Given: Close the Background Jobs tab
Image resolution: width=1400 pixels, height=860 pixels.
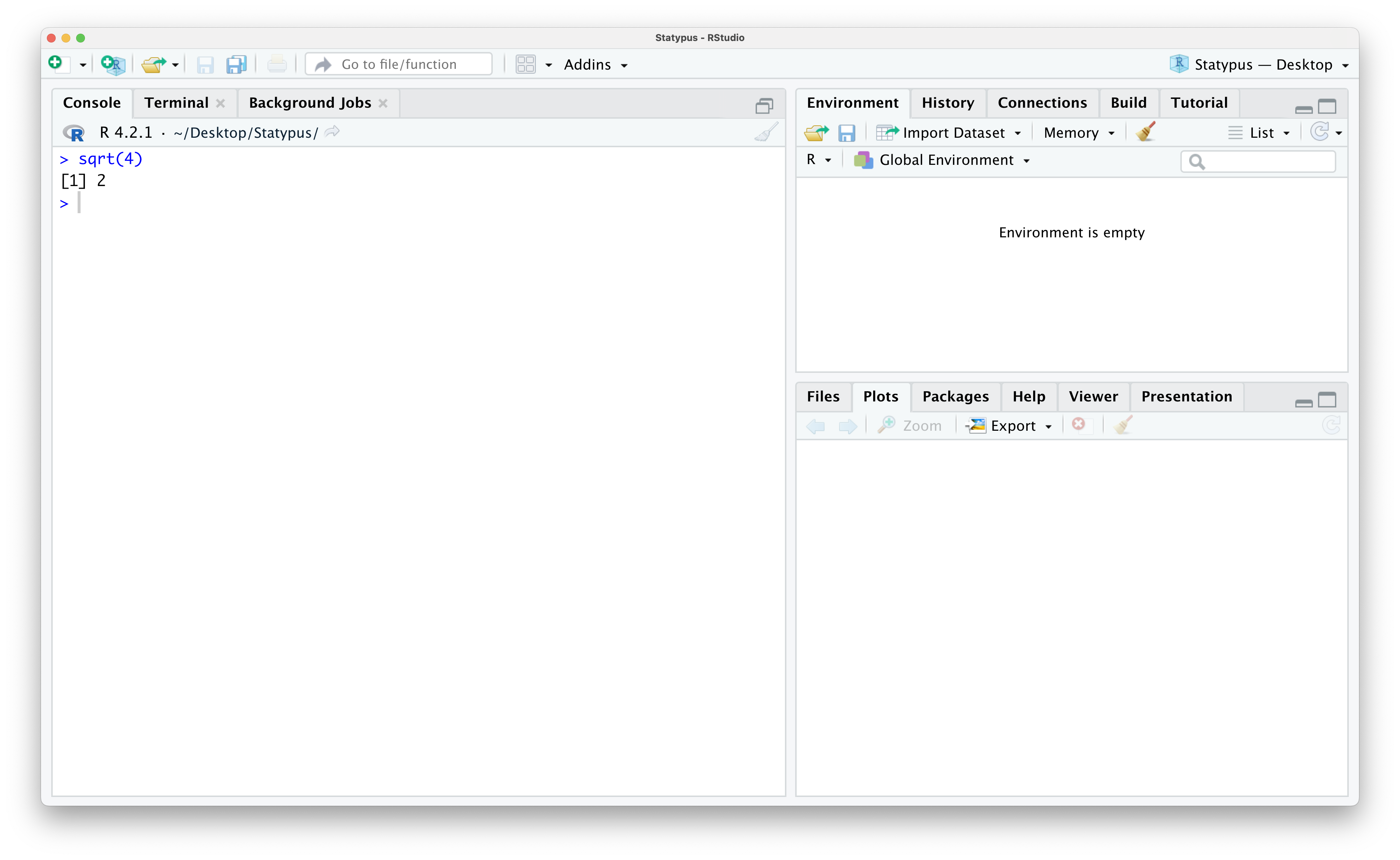Looking at the screenshot, I should 383,103.
